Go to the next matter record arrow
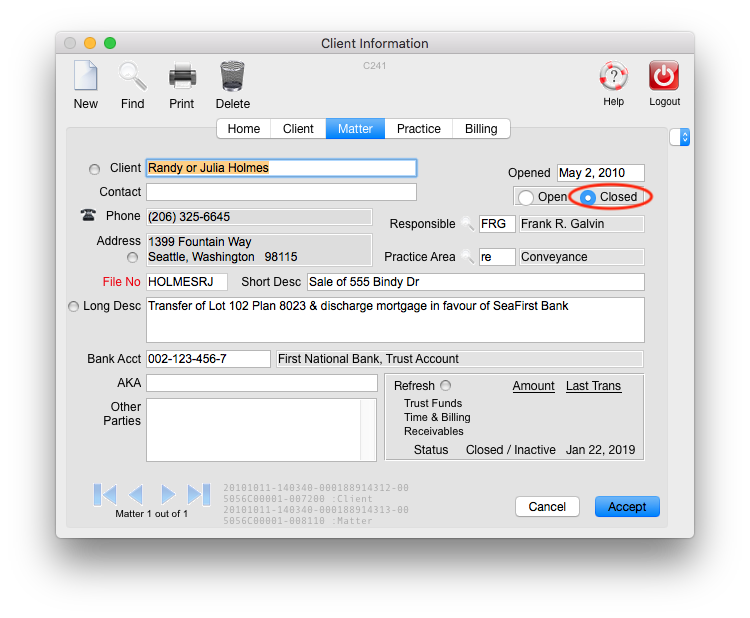 [x=168, y=494]
